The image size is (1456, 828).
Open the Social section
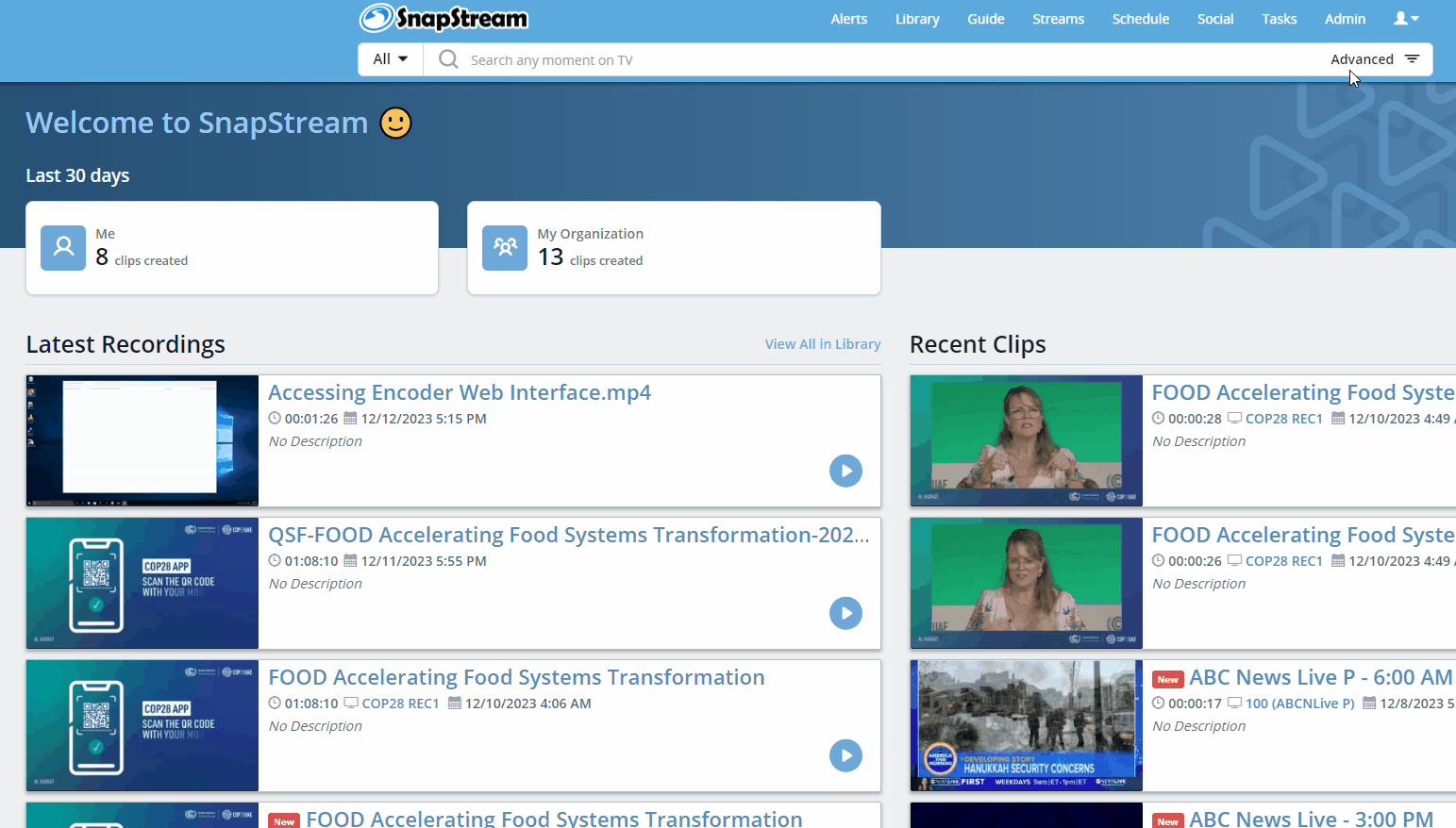[x=1215, y=19]
